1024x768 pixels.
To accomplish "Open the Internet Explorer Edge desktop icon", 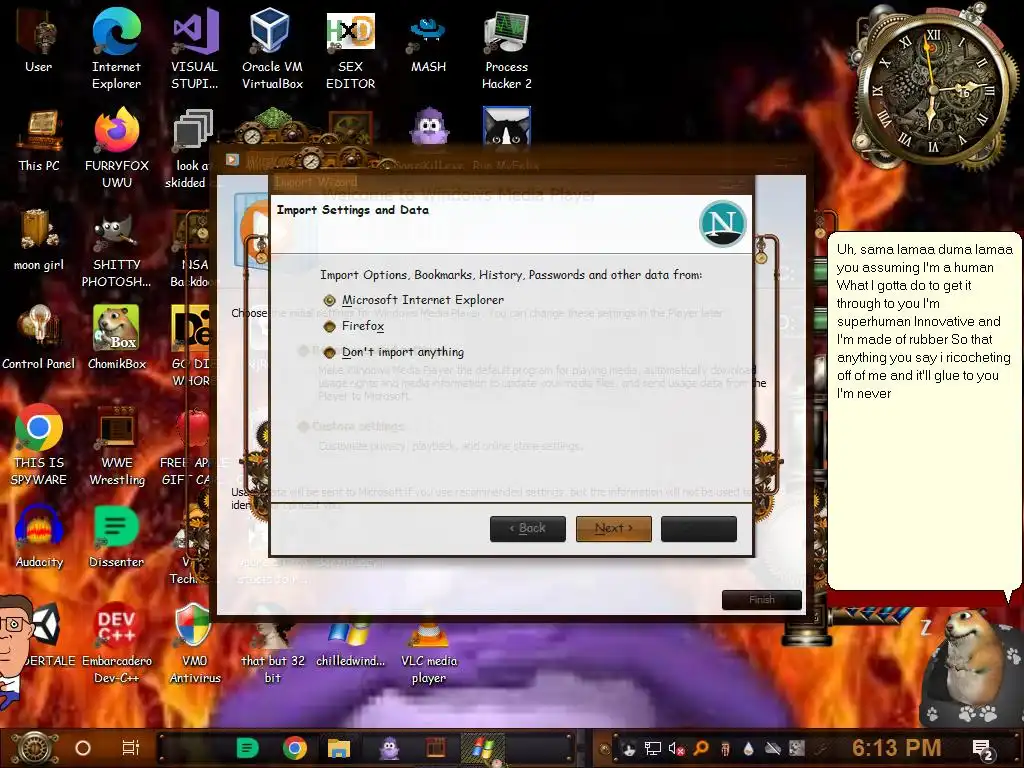I will point(116,48).
